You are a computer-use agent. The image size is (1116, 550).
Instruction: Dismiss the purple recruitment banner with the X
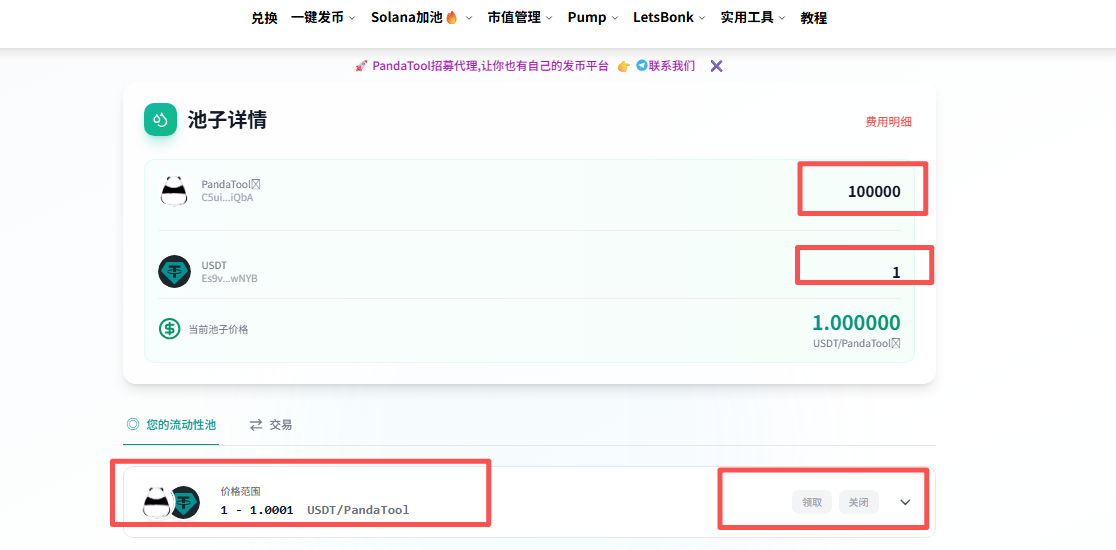pos(716,66)
